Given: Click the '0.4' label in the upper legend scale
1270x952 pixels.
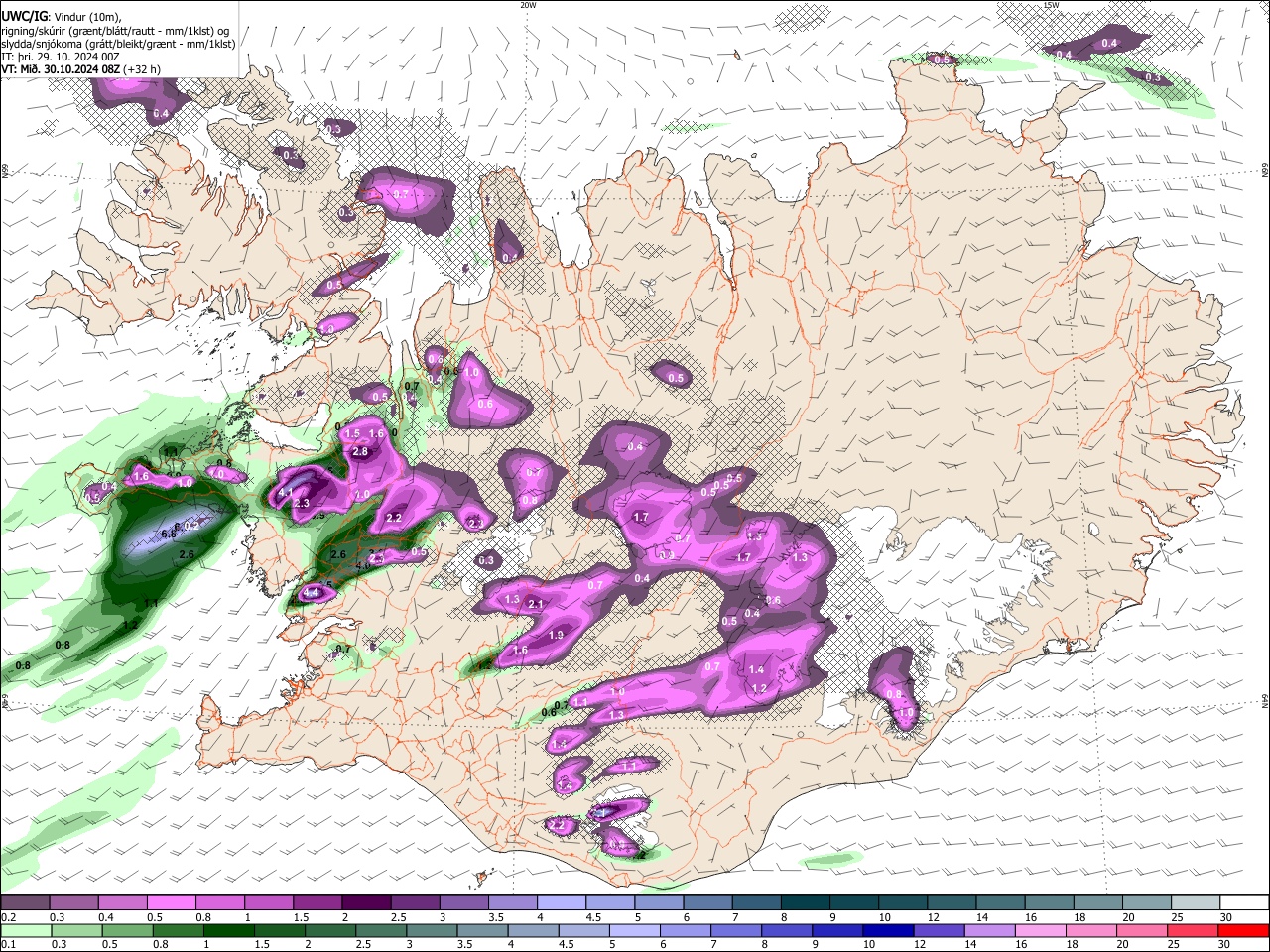Looking at the screenshot, I should pos(106,917).
